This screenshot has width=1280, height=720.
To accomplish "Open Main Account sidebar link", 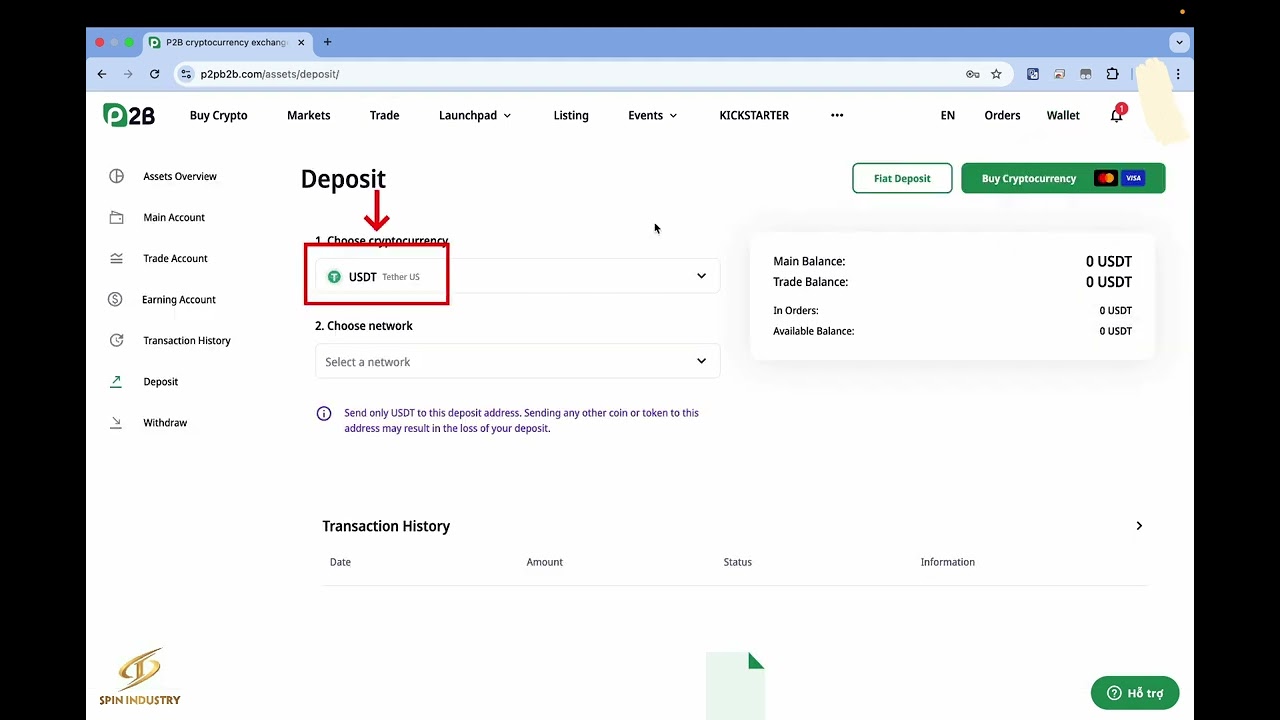I will (x=174, y=217).
